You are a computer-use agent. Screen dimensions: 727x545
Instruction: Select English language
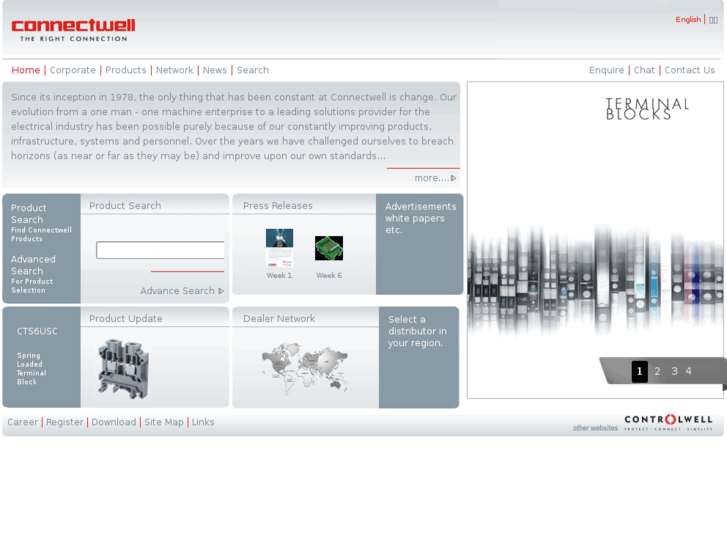pyautogui.click(x=688, y=19)
